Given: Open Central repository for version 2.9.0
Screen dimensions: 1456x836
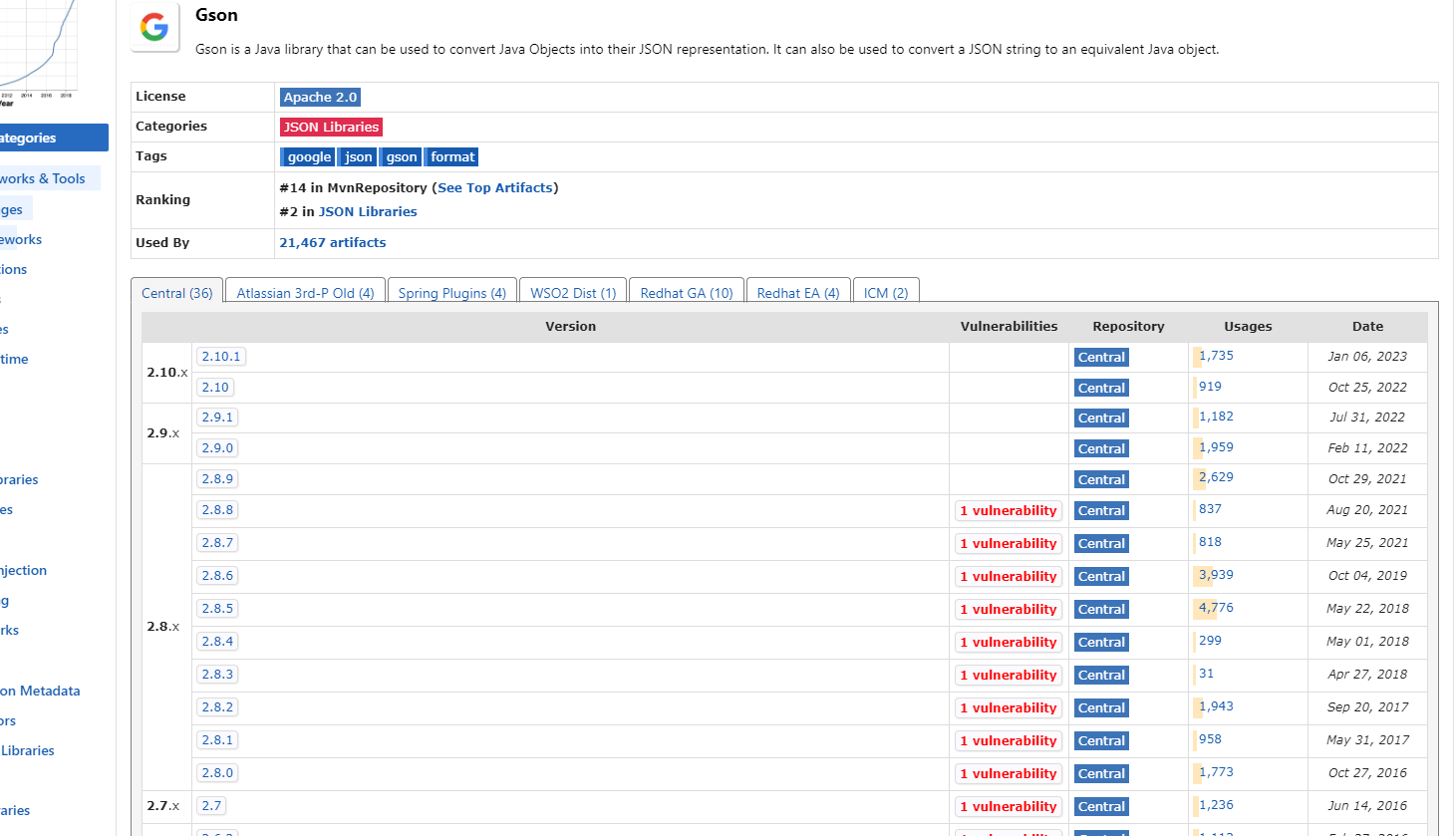Looking at the screenshot, I should click(1101, 449).
